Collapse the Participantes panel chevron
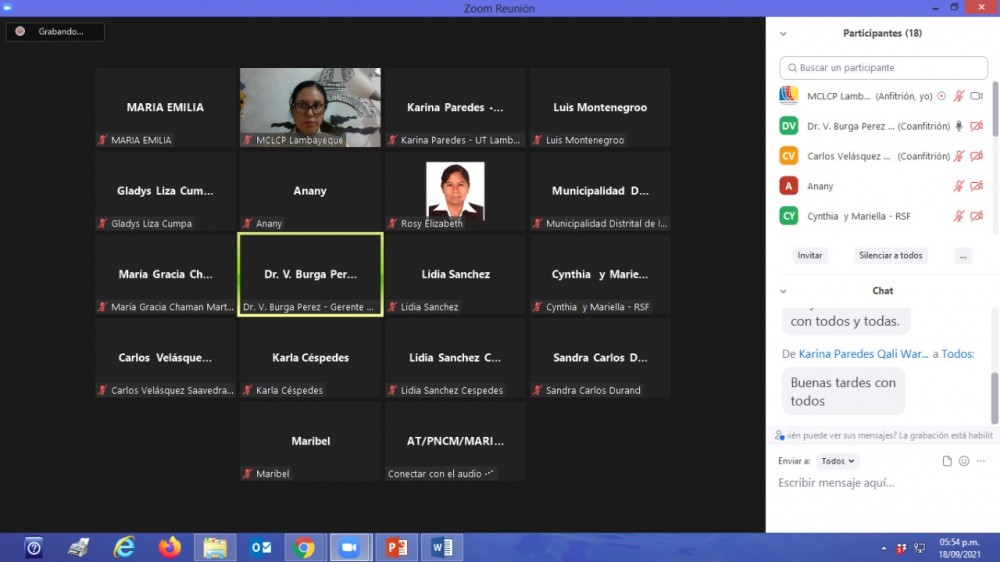Viewport: 1000px width, 562px height. (783, 33)
